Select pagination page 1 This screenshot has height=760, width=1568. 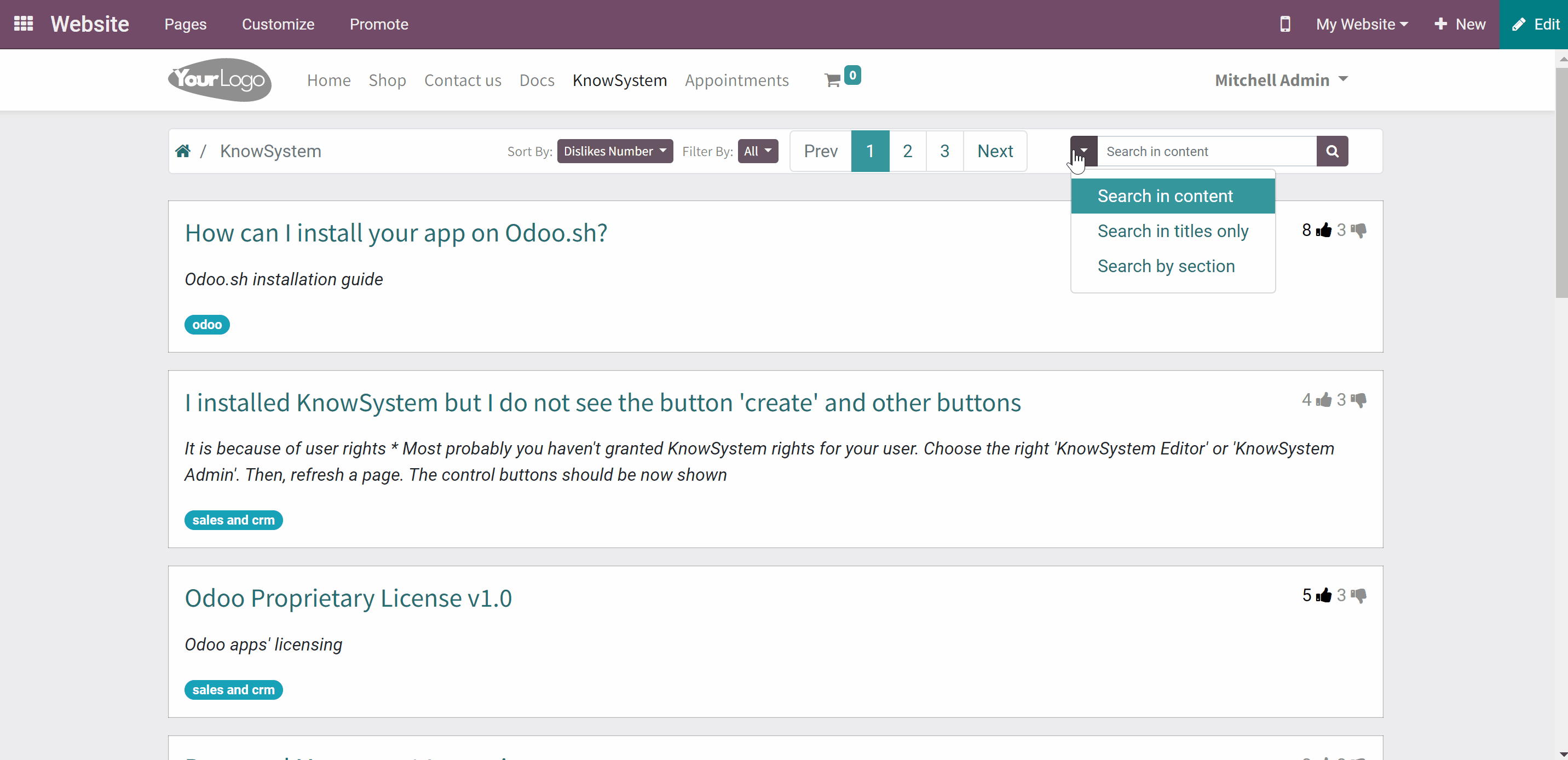[870, 151]
